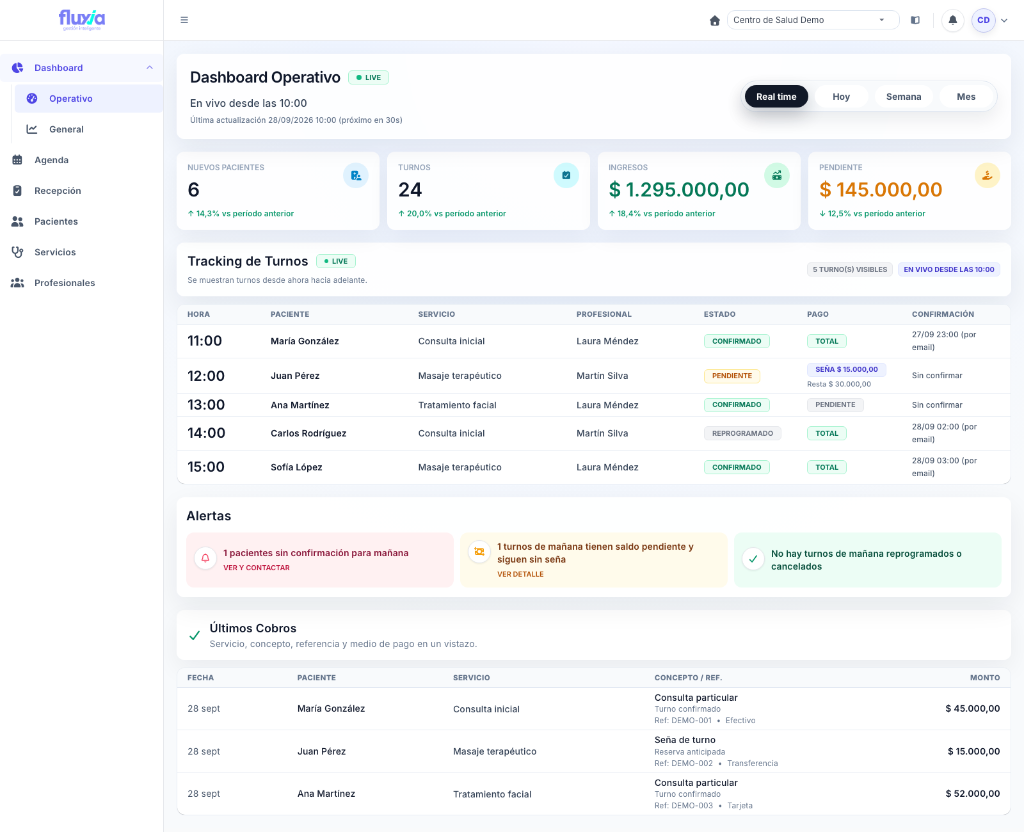Toggle the layout panel icon
1024x832 pixels.
click(x=915, y=20)
